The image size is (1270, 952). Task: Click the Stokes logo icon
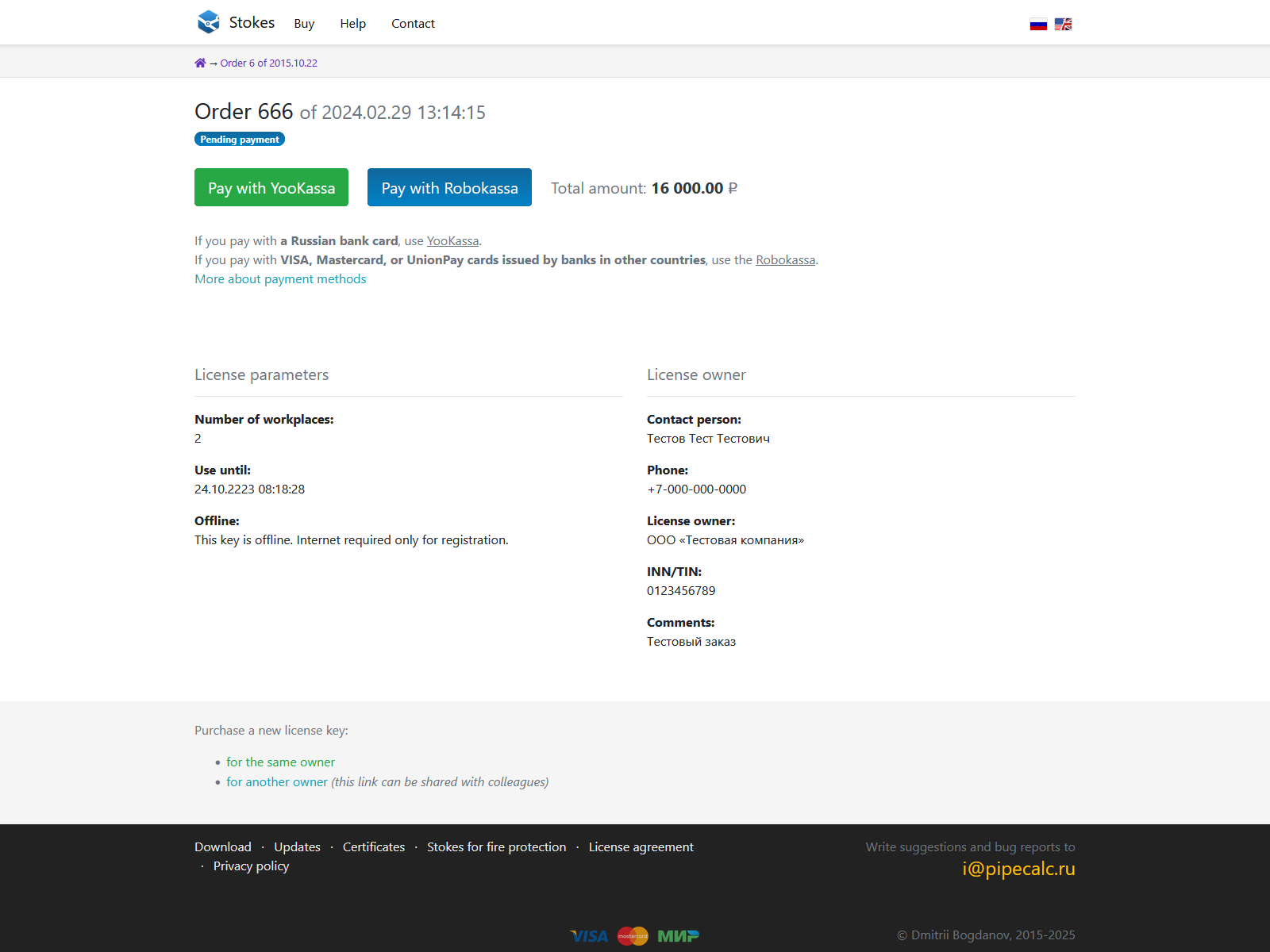tap(208, 22)
